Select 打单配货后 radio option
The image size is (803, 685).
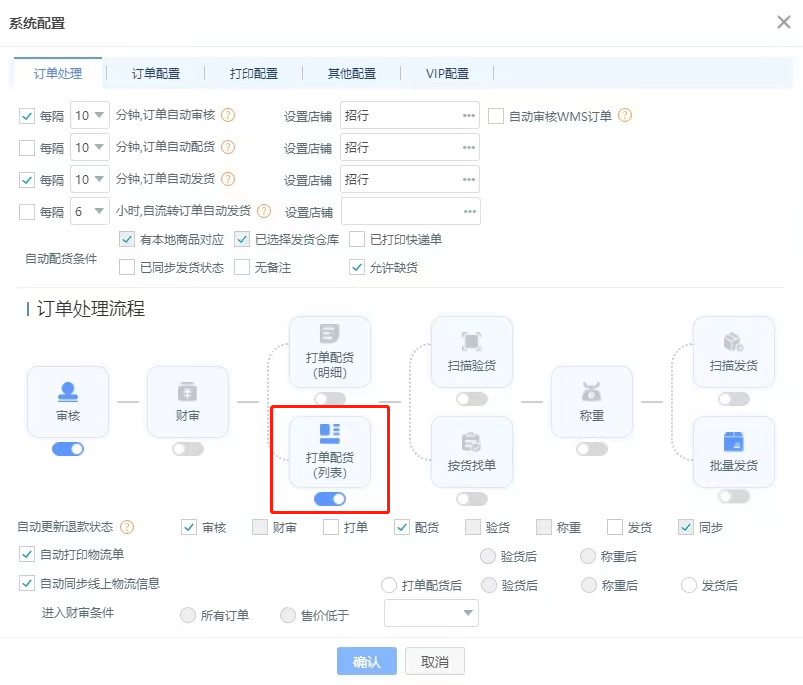(x=389, y=585)
